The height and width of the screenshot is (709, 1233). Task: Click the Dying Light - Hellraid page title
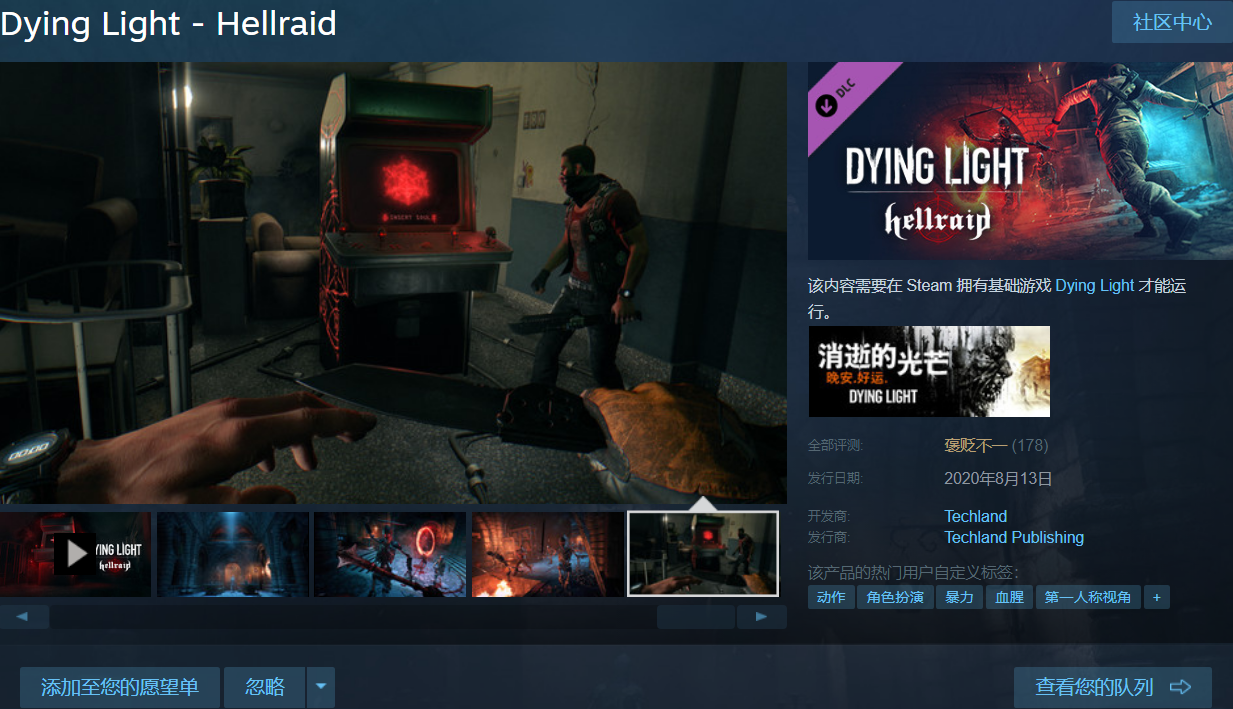pyautogui.click(x=168, y=24)
